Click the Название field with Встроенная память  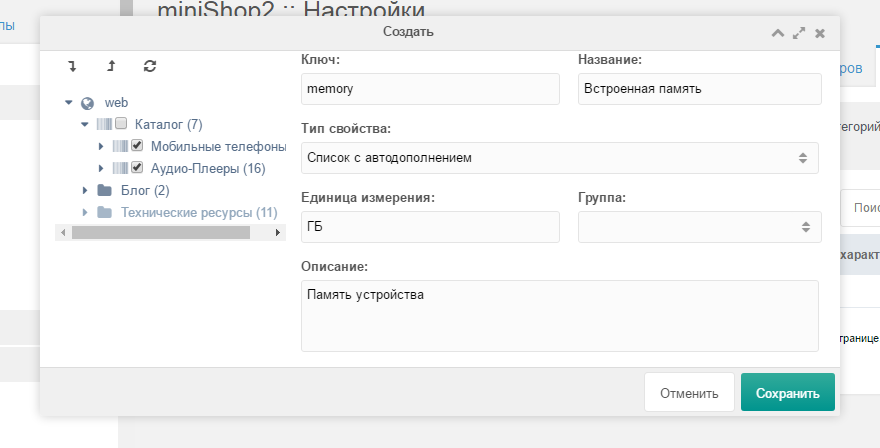(x=699, y=89)
